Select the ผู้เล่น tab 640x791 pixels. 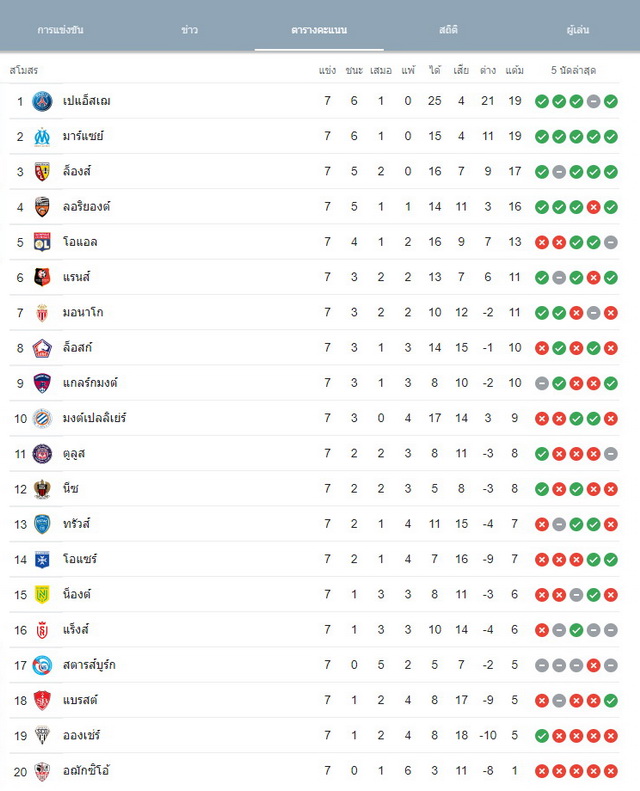[578, 30]
